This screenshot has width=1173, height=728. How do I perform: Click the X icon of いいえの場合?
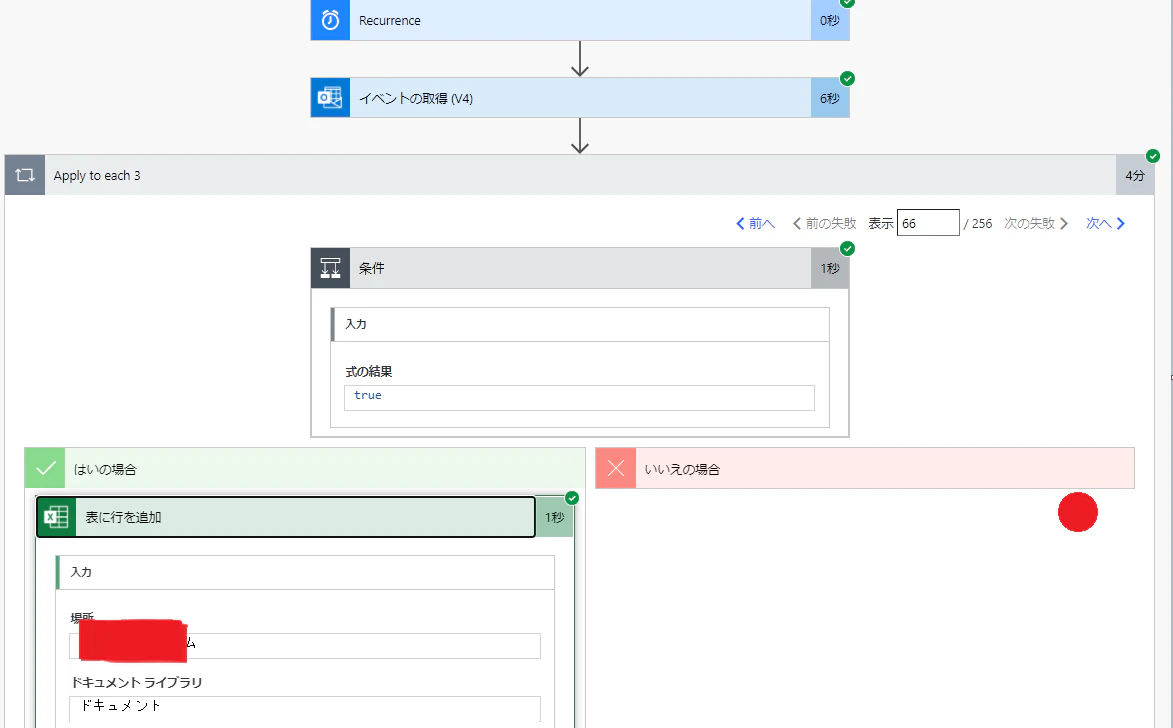coord(616,468)
